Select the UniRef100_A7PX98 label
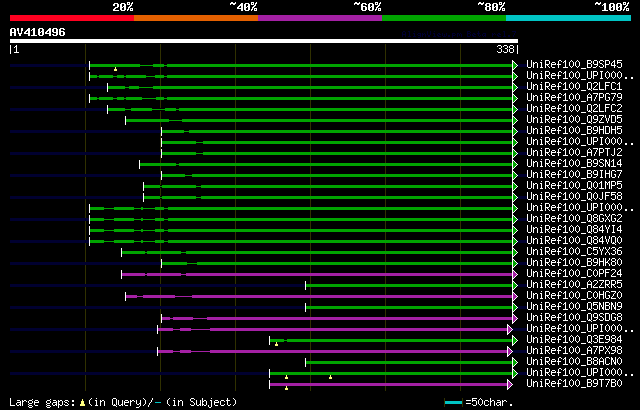This screenshot has height=410, width=640. [x=574, y=350]
